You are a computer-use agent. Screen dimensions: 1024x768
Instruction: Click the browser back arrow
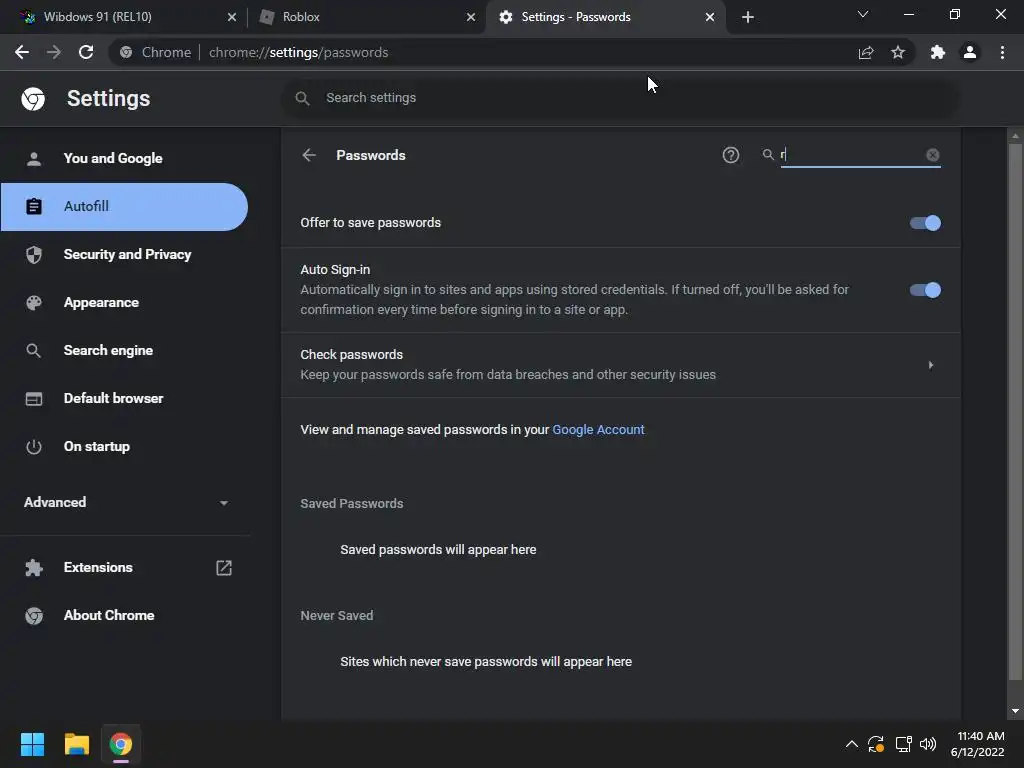pyautogui.click(x=22, y=52)
